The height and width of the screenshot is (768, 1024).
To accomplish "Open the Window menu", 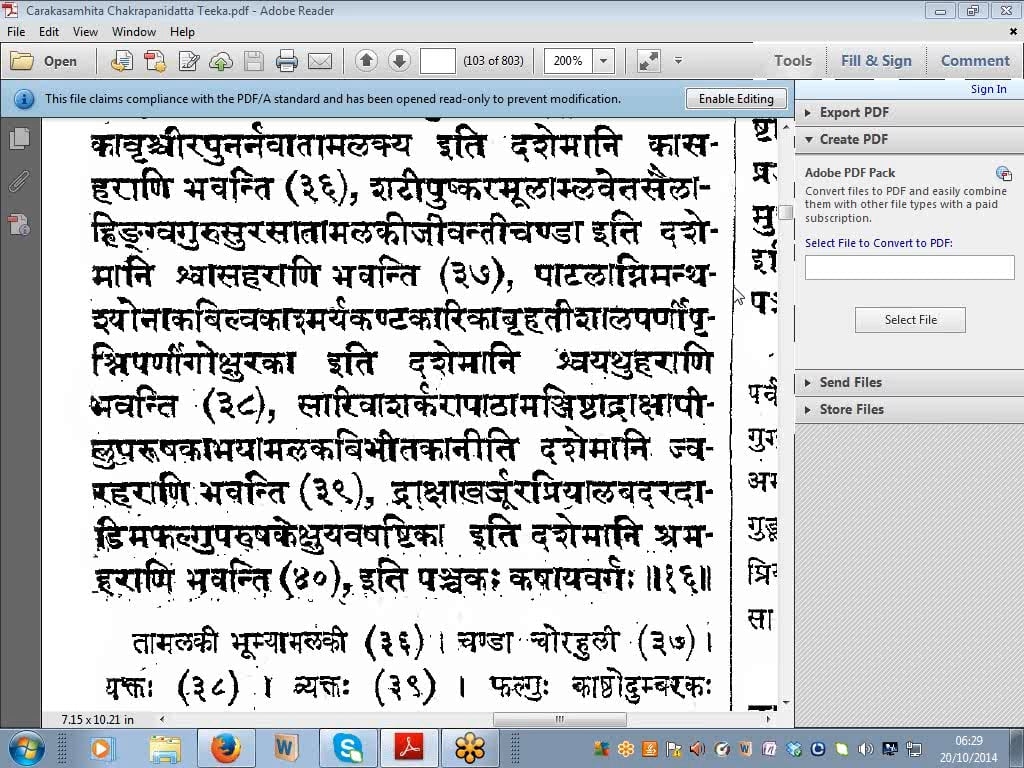I will [133, 32].
